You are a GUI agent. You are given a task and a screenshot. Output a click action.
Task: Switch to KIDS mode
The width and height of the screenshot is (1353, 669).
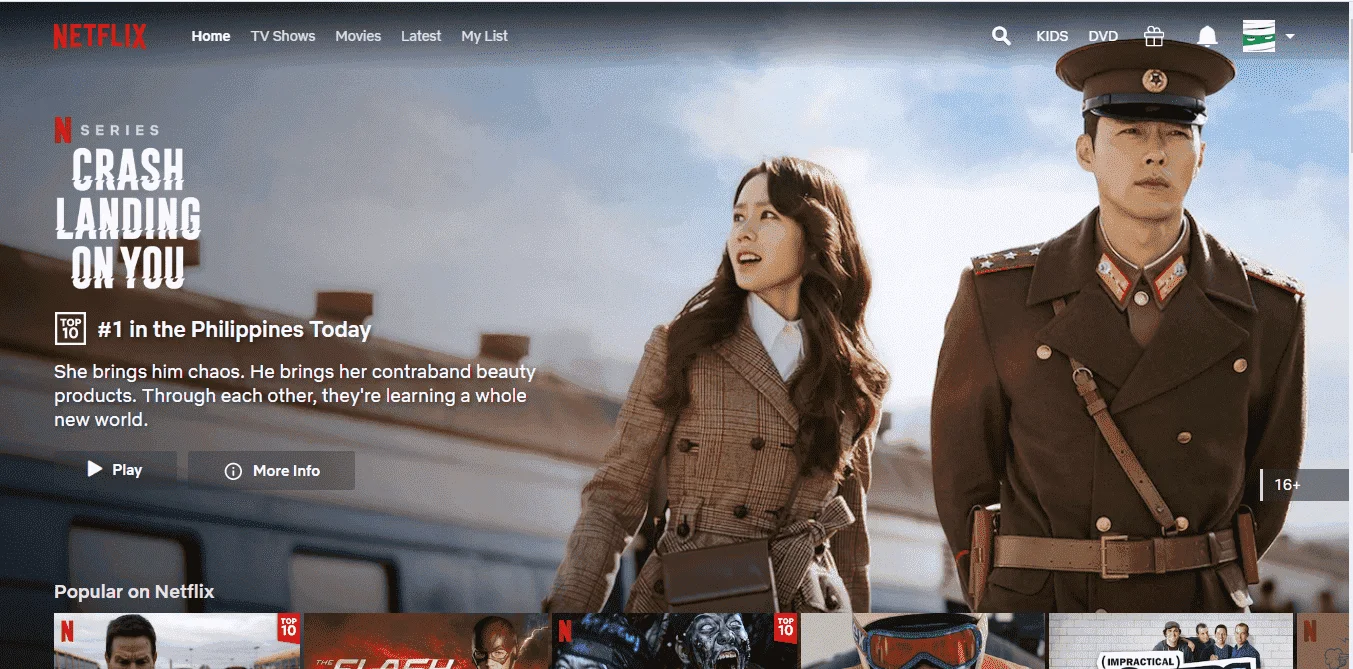click(1052, 36)
